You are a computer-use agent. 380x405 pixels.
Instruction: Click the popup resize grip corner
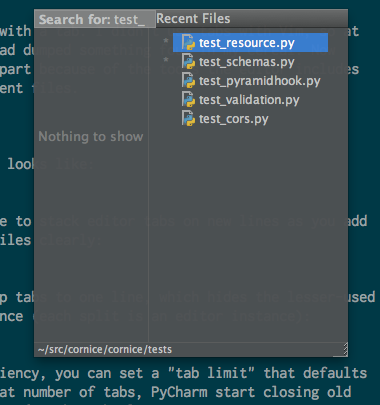click(x=345, y=349)
